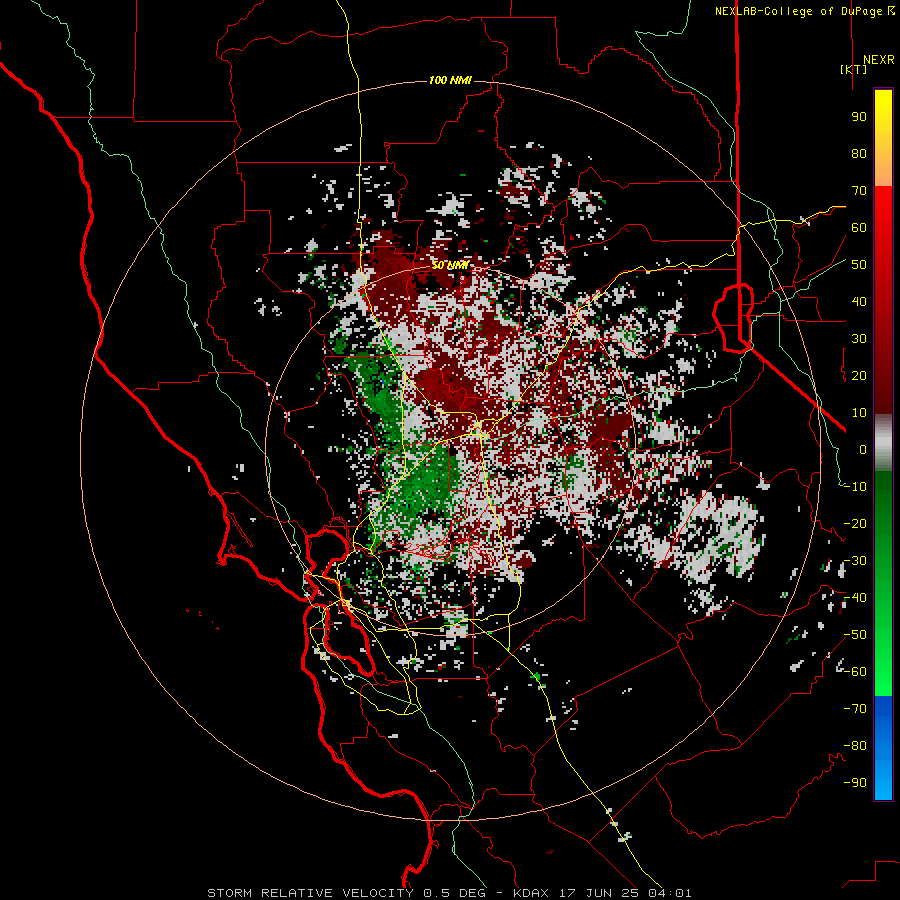Click the 20 value on the velocity scale
The image size is (900, 900).
[x=859, y=376]
